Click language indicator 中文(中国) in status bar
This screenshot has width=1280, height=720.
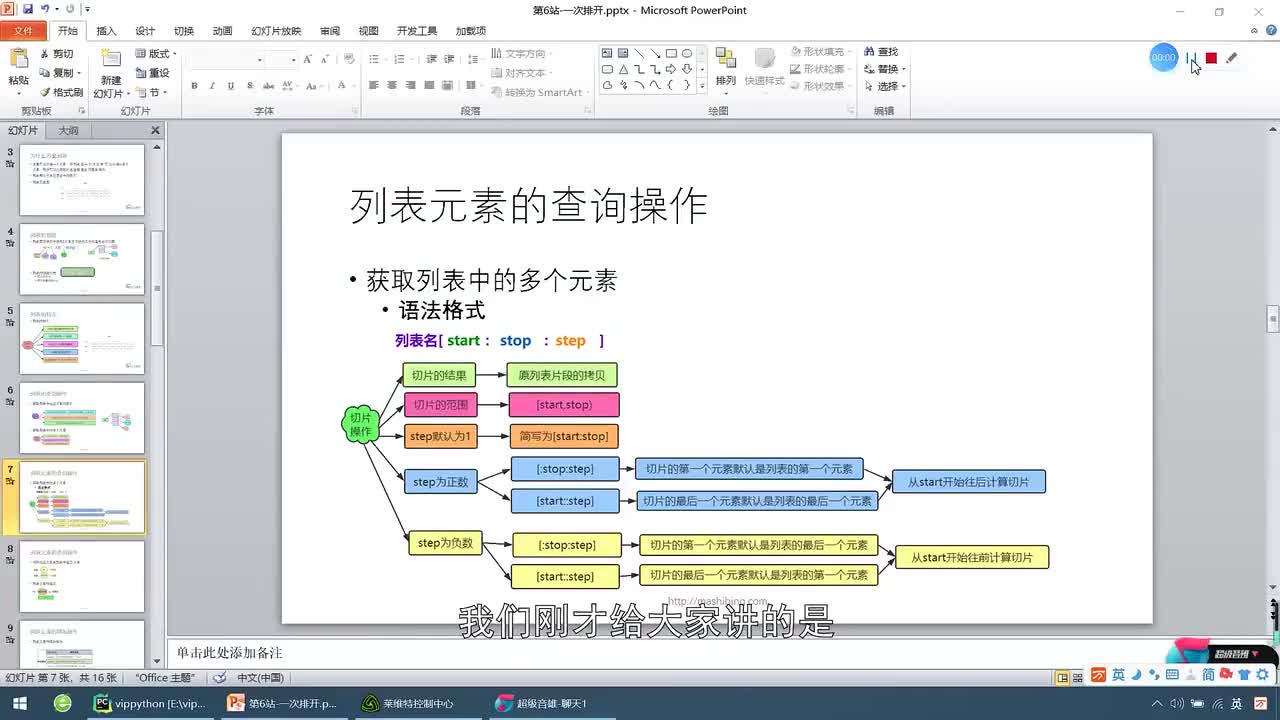tap(260, 677)
